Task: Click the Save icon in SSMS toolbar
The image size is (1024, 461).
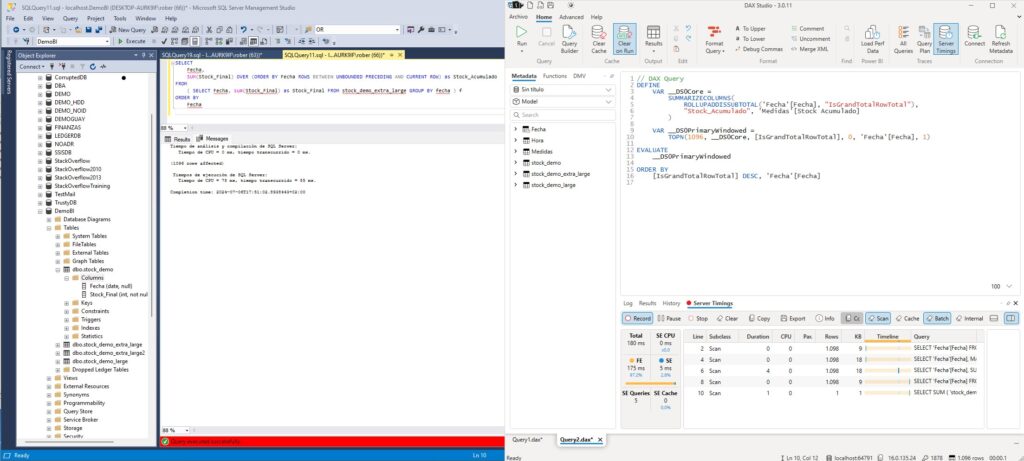Action: pos(88,30)
